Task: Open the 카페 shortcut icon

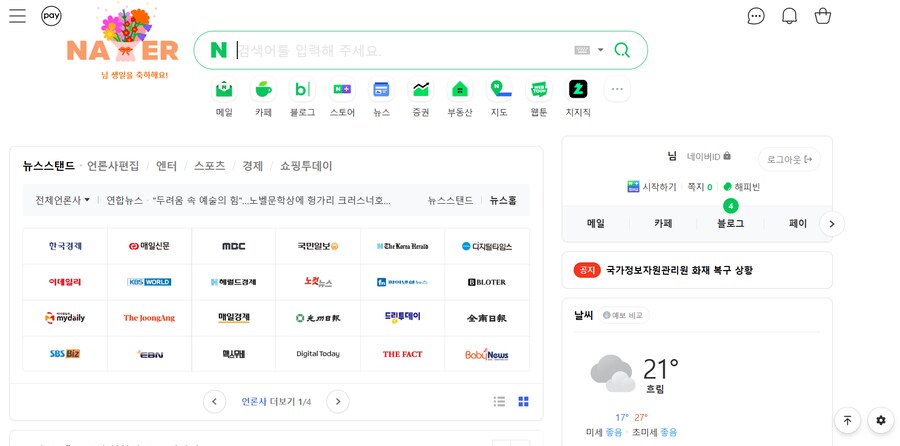Action: point(263,90)
